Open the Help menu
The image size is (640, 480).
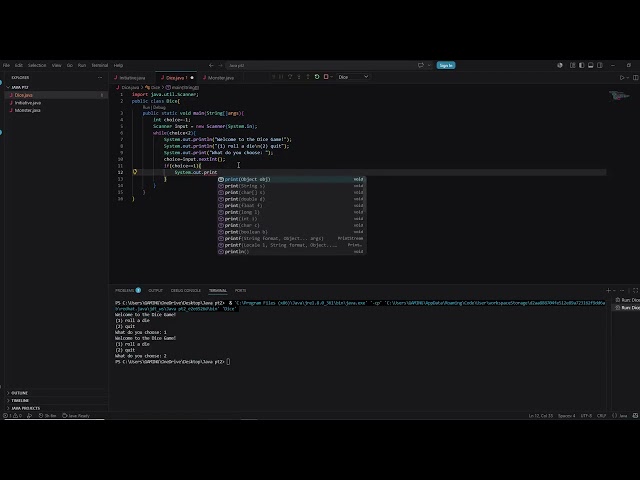point(118,65)
